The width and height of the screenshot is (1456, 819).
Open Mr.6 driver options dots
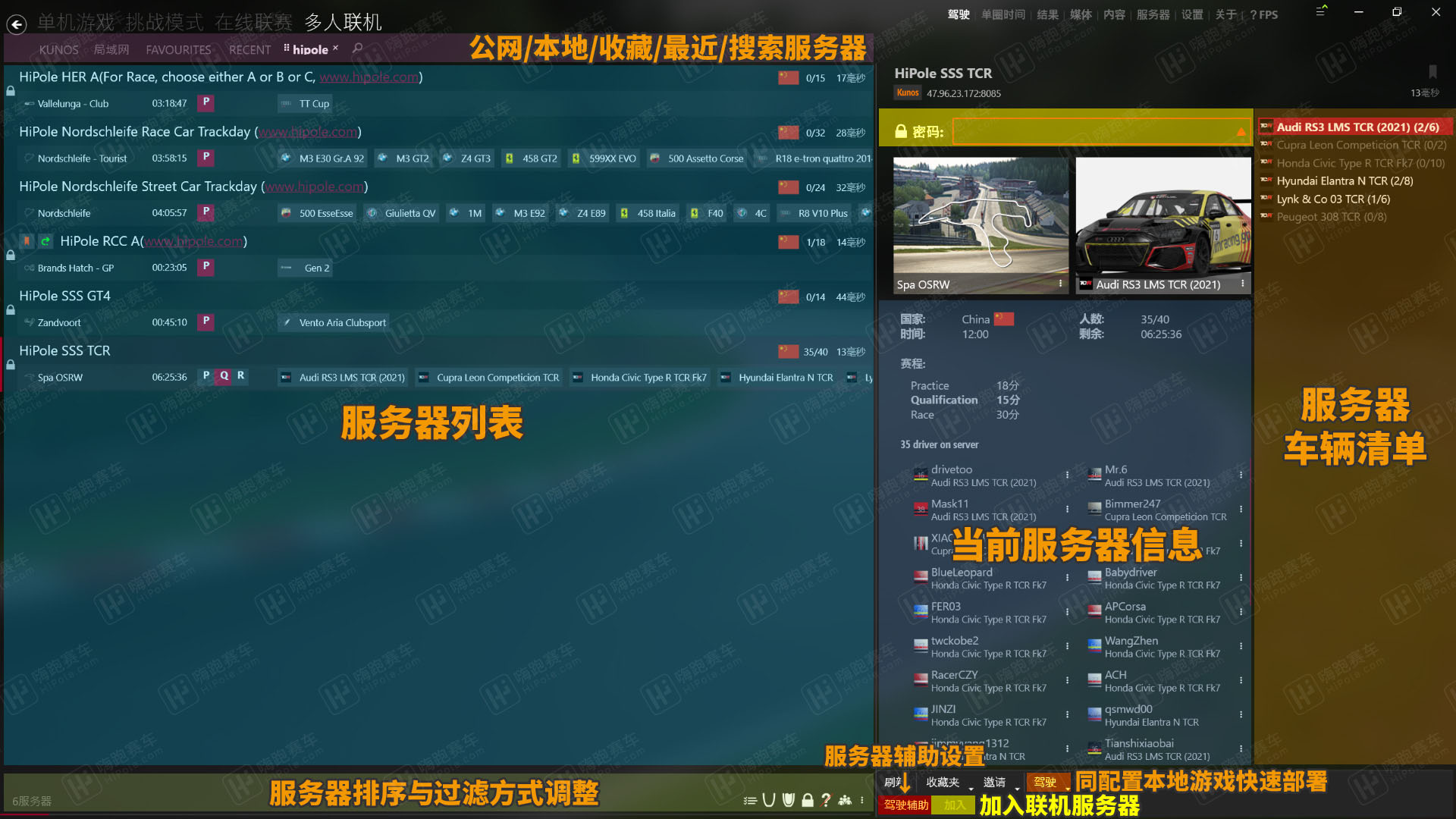pos(1241,475)
